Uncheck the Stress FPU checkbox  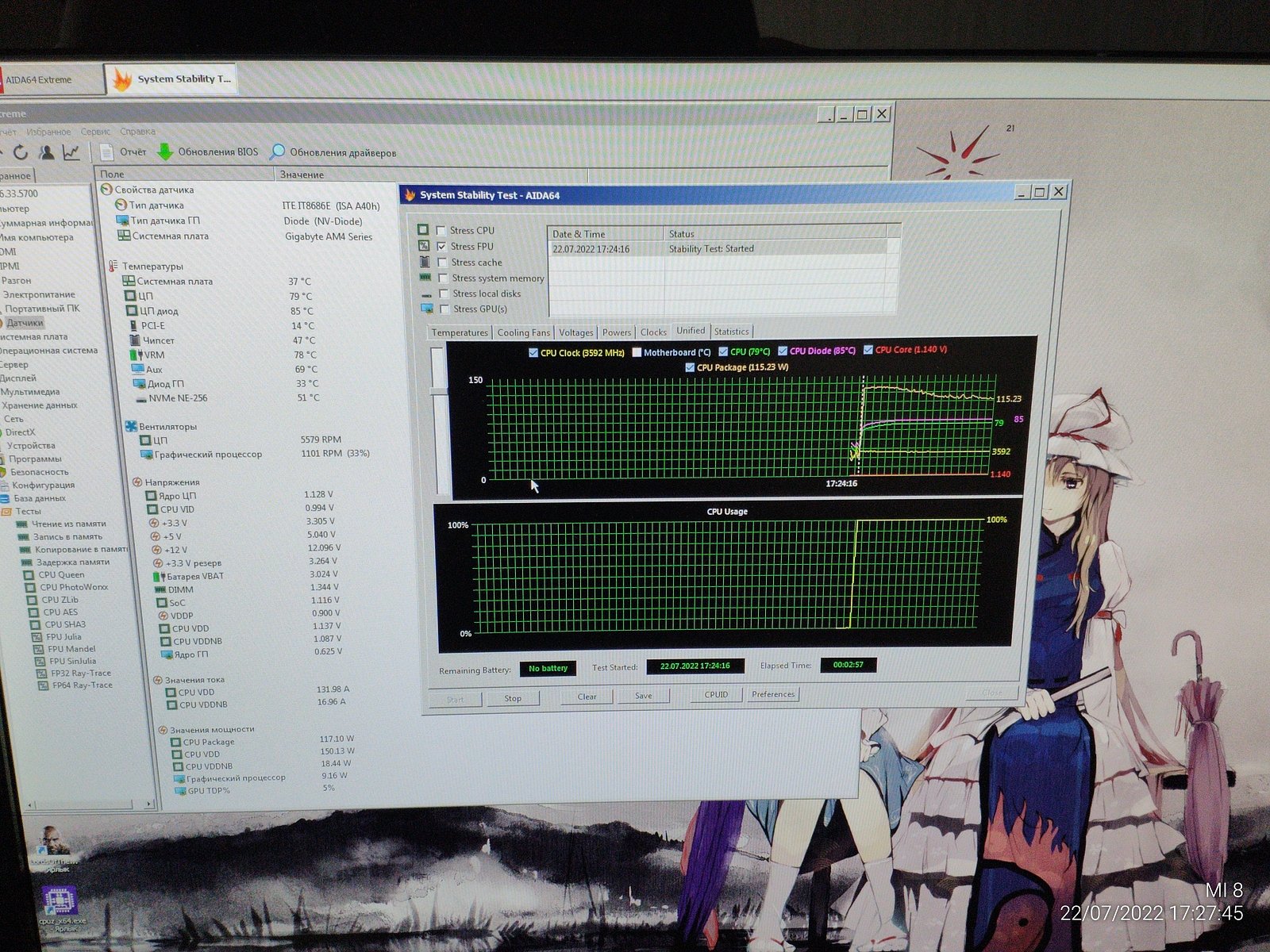pos(441,247)
